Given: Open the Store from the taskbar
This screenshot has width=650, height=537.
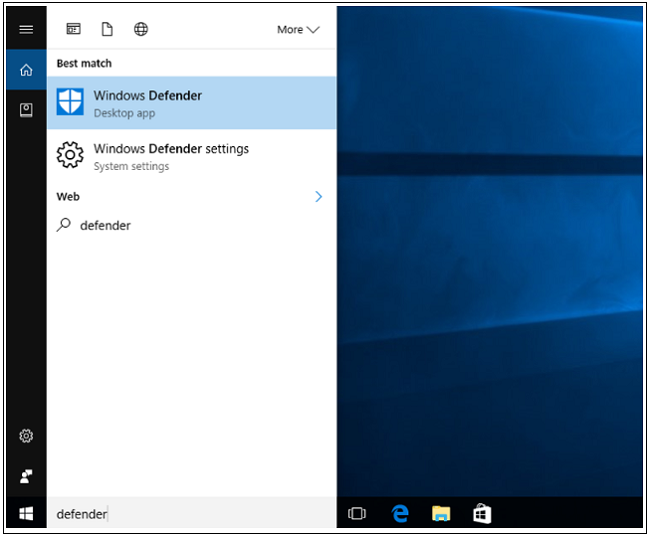Looking at the screenshot, I should tap(482, 513).
